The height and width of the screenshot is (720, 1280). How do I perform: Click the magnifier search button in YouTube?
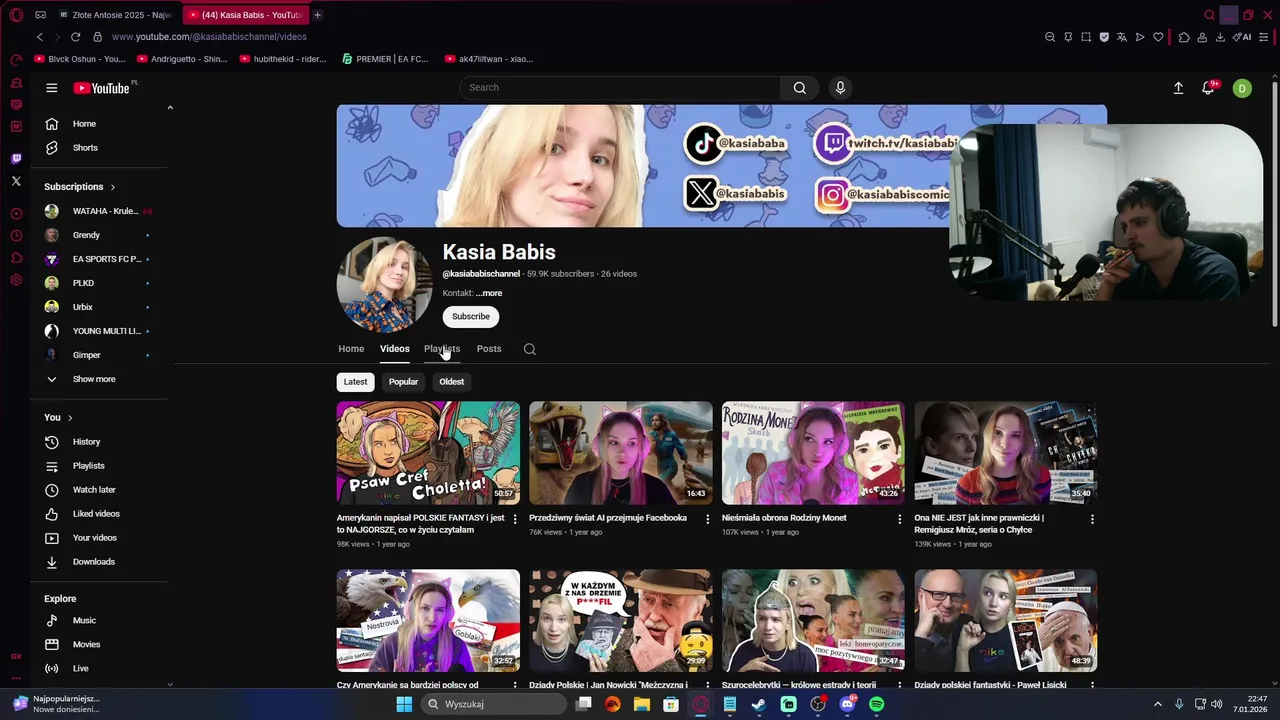799,87
